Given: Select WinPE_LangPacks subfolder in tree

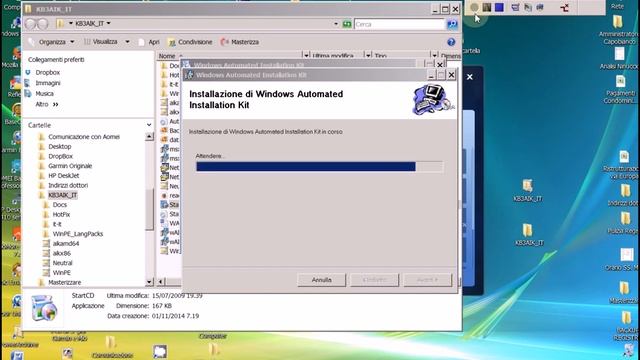Looking at the screenshot, I should tap(78, 234).
